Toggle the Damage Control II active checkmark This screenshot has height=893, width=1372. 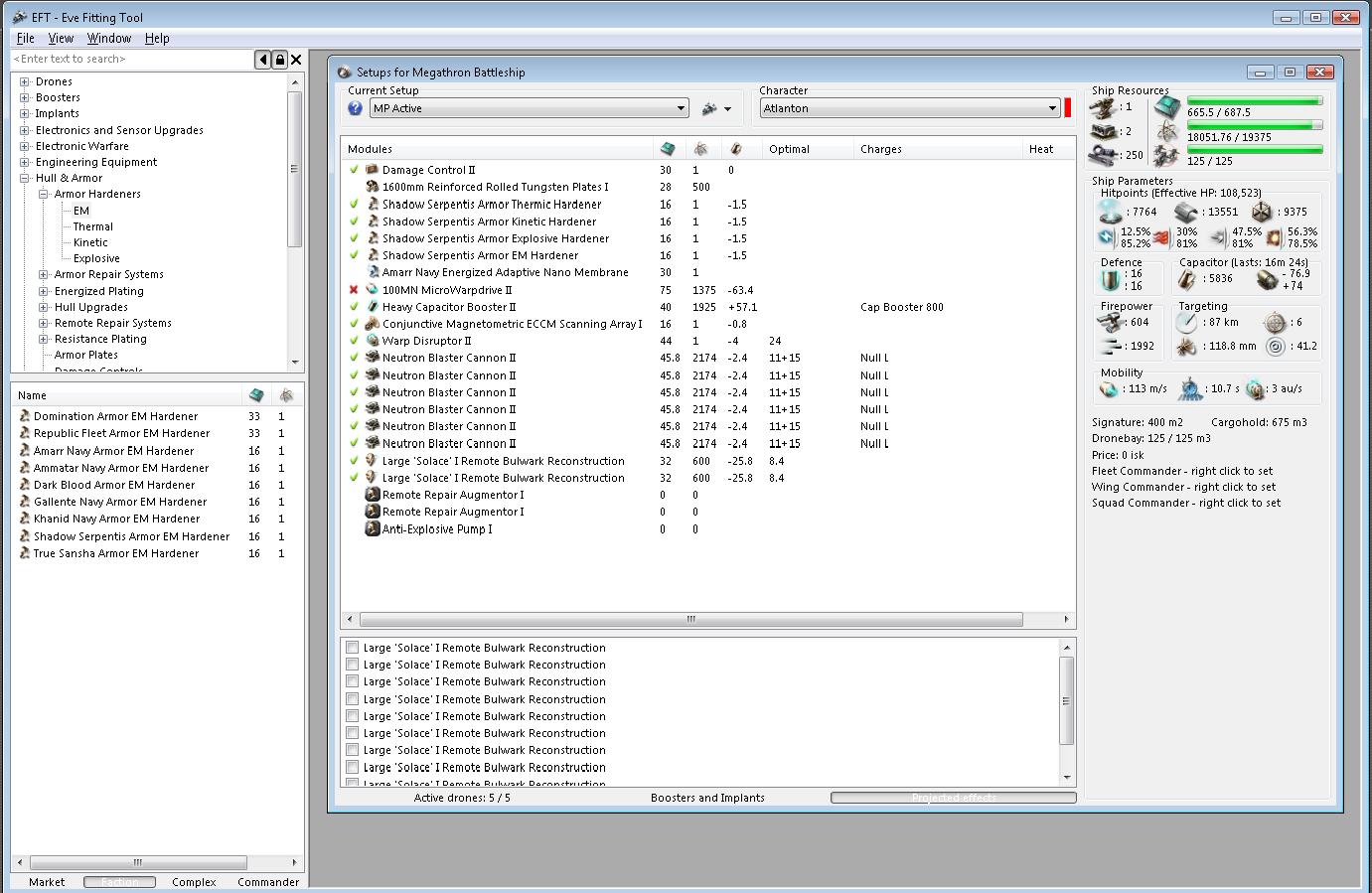coord(354,170)
